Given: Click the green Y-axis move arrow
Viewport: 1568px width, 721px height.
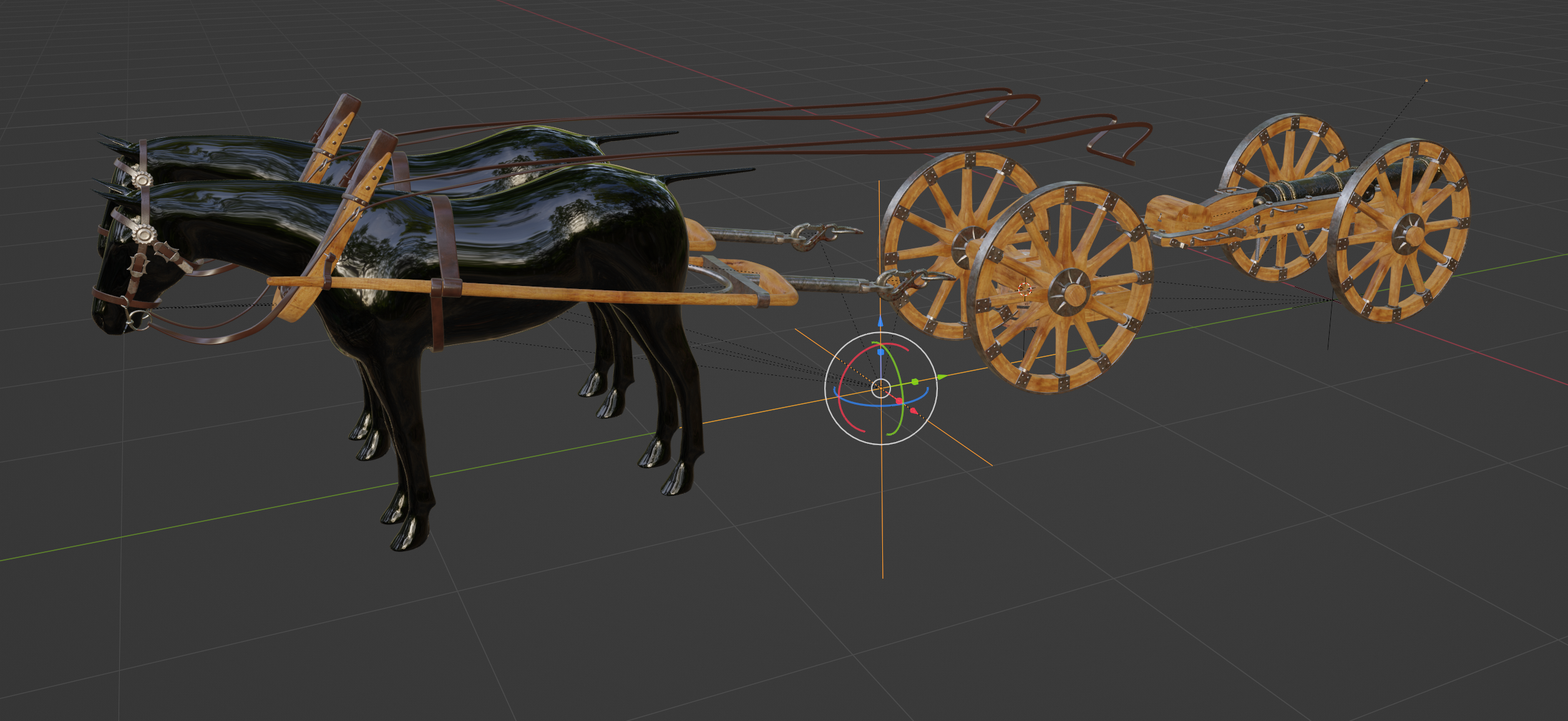Looking at the screenshot, I should point(941,377).
